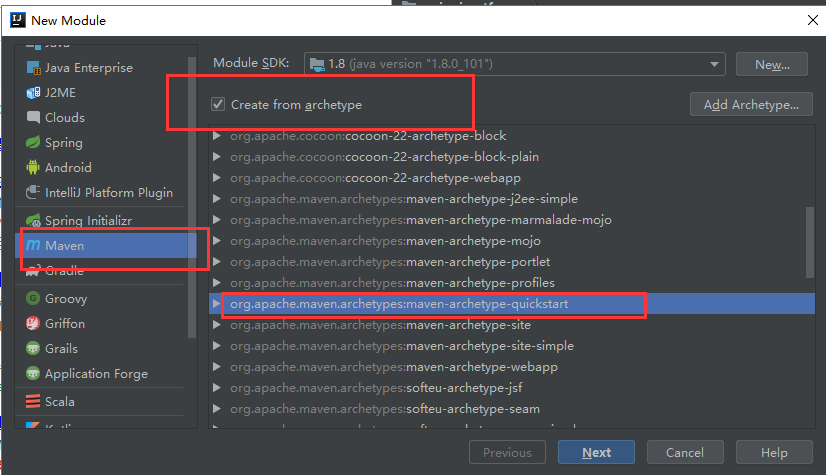Screen dimensions: 826x475
Task: Select maven-archetype-webapp archetype row
Action: (x=512, y=367)
